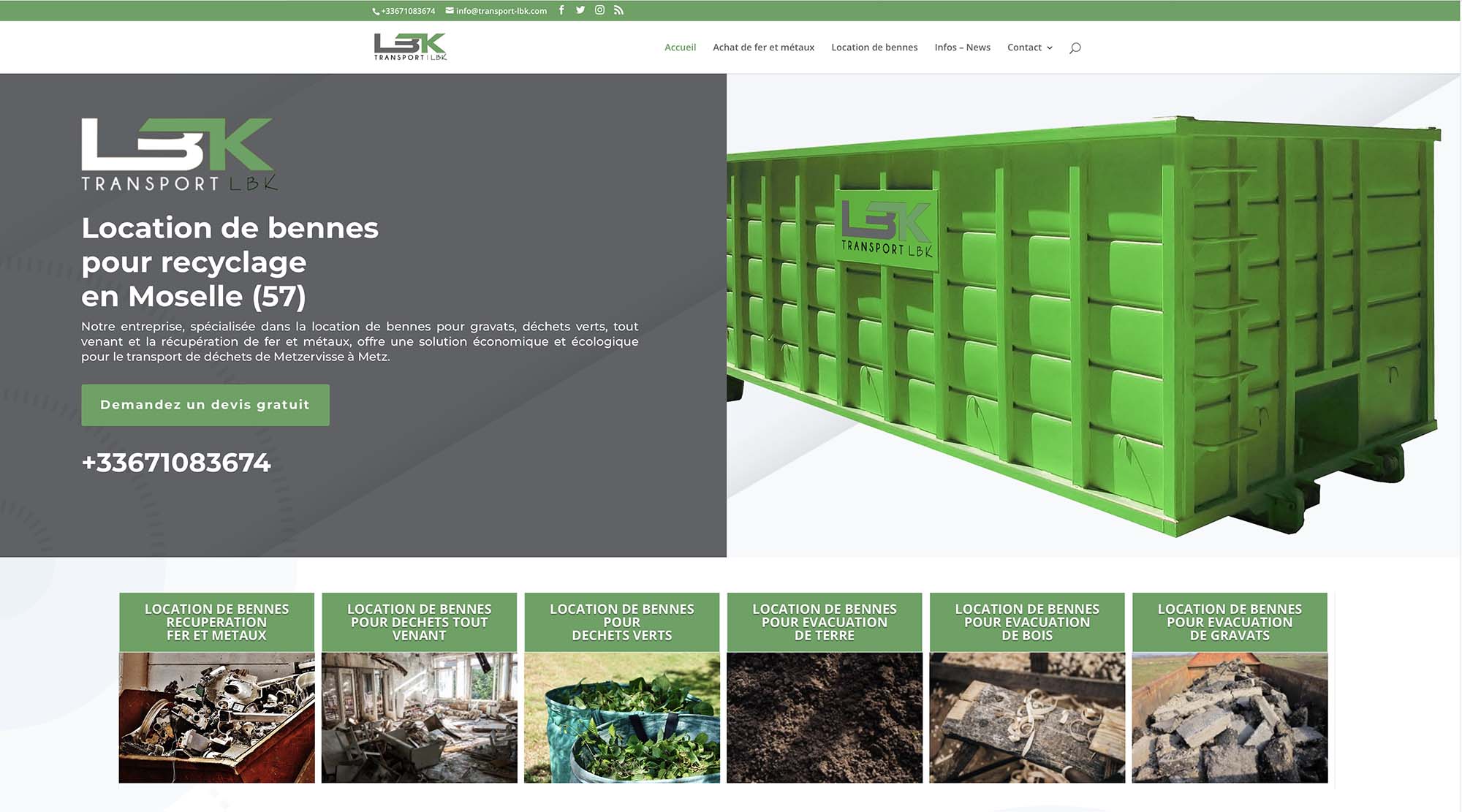The width and height of the screenshot is (1462, 812).
Task: Open Evacuation de terre card title
Action: pyautogui.click(x=825, y=622)
